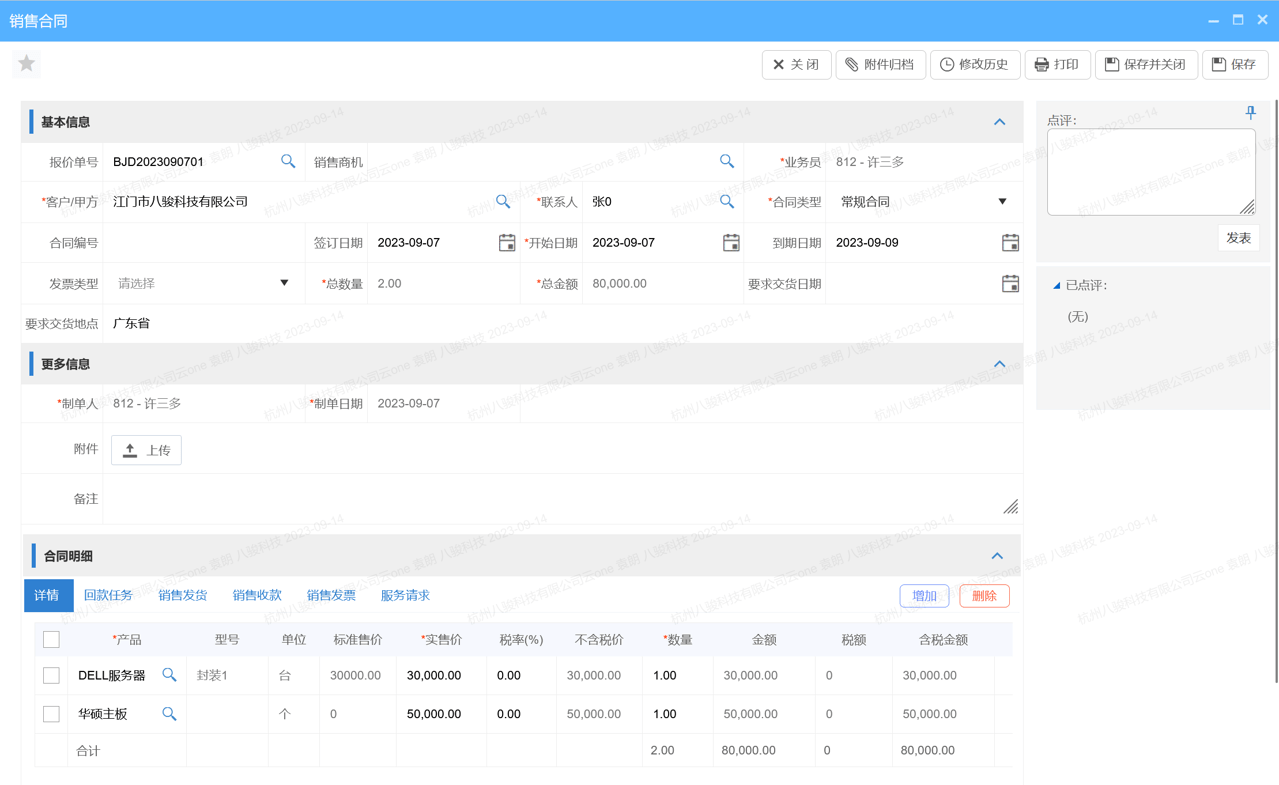Toggle the select-all checkbox in product table
1279x785 pixels.
[51, 638]
